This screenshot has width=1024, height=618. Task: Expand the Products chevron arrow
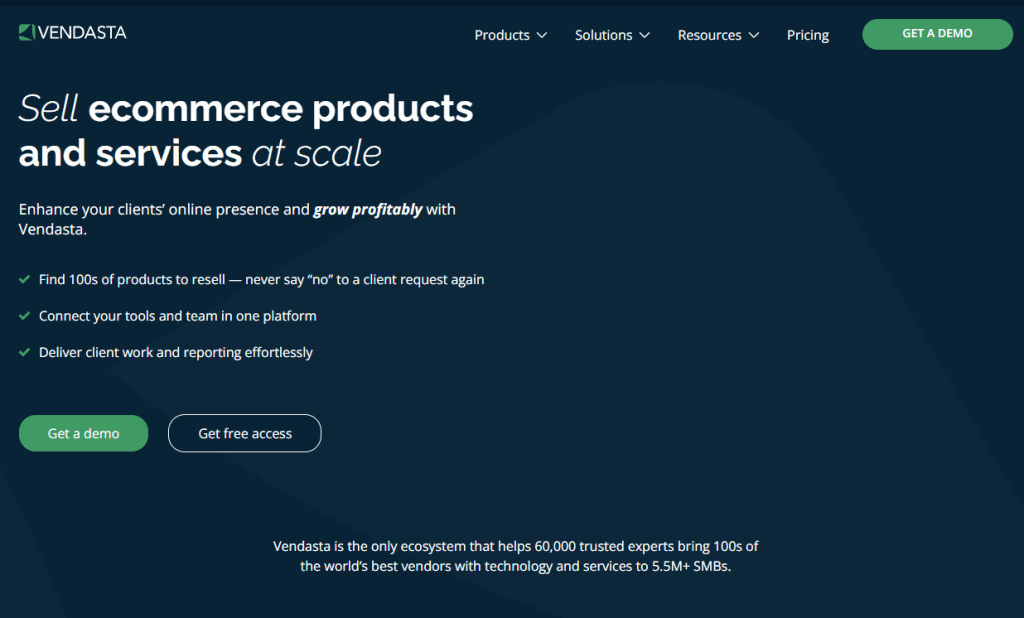click(x=542, y=35)
